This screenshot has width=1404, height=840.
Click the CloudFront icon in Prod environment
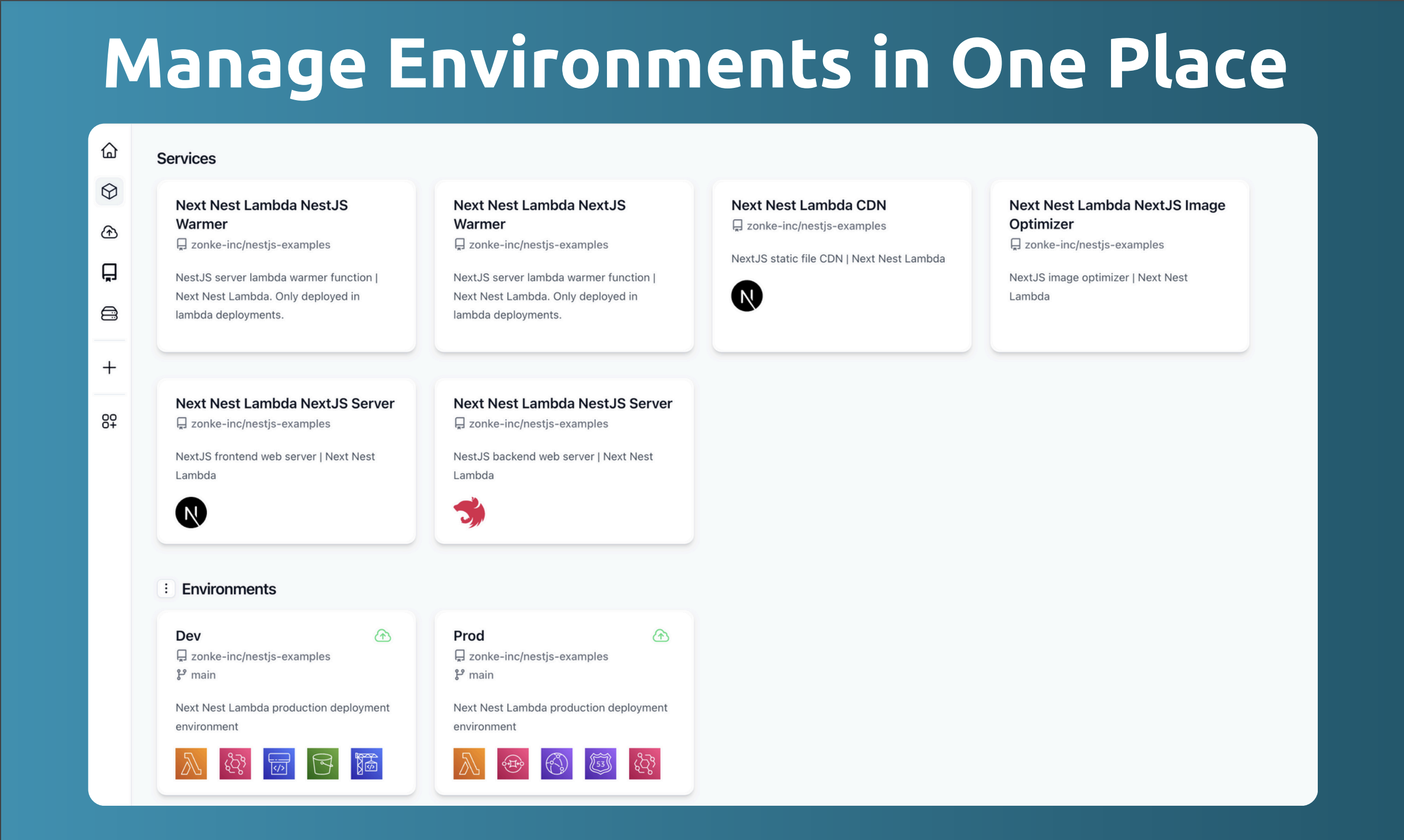tap(557, 764)
